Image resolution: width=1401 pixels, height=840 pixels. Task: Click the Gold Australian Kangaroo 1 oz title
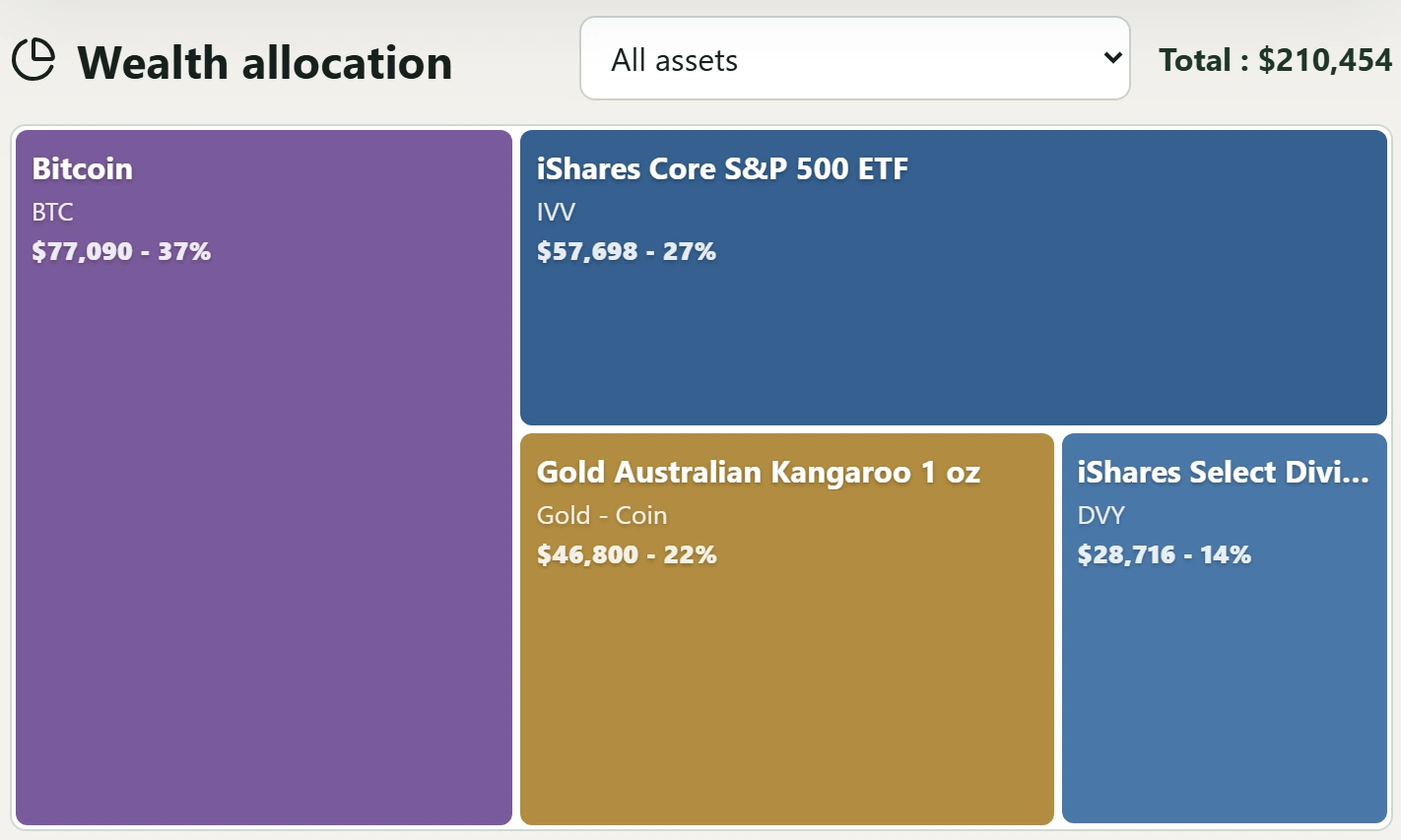click(x=759, y=473)
